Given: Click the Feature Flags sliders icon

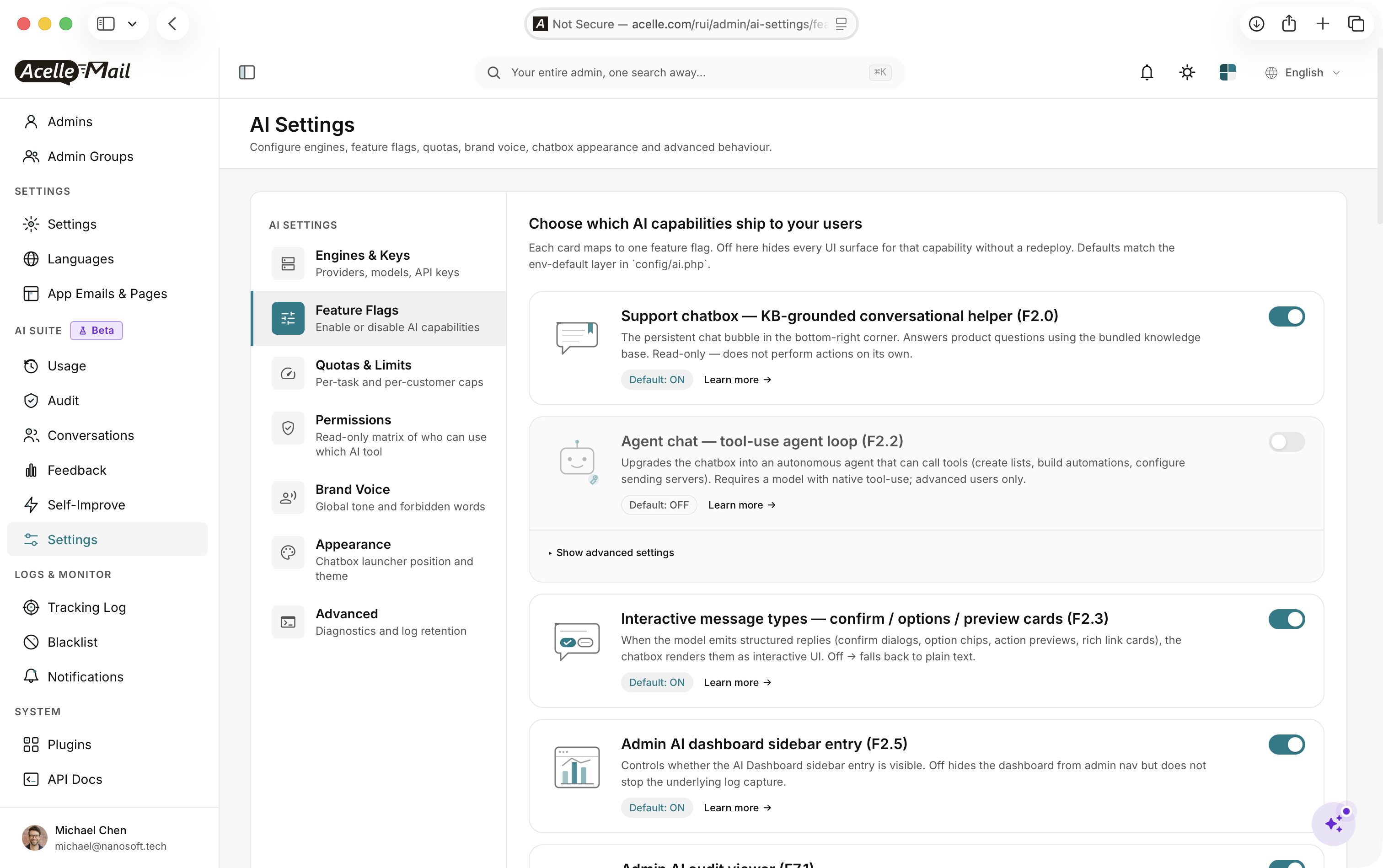Looking at the screenshot, I should (x=288, y=319).
